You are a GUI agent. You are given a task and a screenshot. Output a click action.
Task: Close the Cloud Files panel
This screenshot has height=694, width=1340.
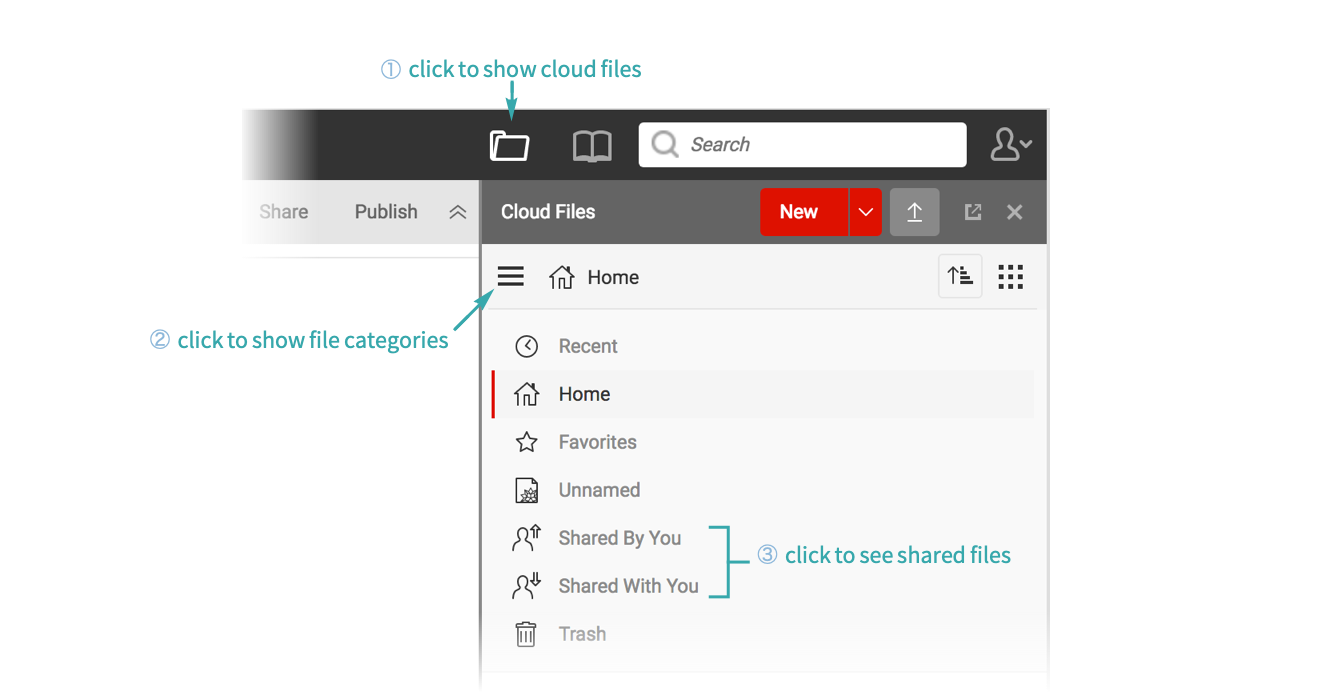pos(1014,212)
